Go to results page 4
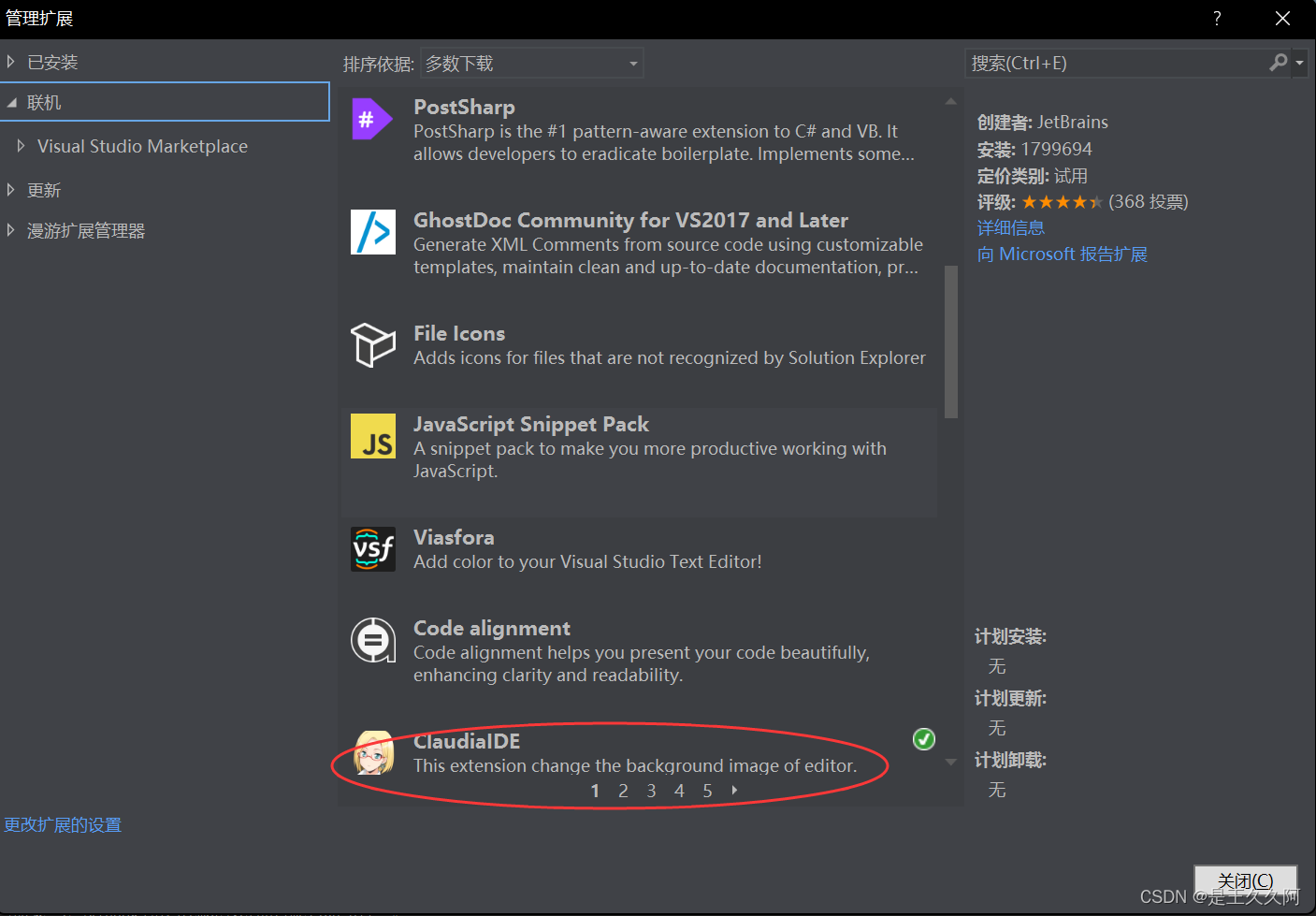This screenshot has width=1316, height=916. [679, 791]
